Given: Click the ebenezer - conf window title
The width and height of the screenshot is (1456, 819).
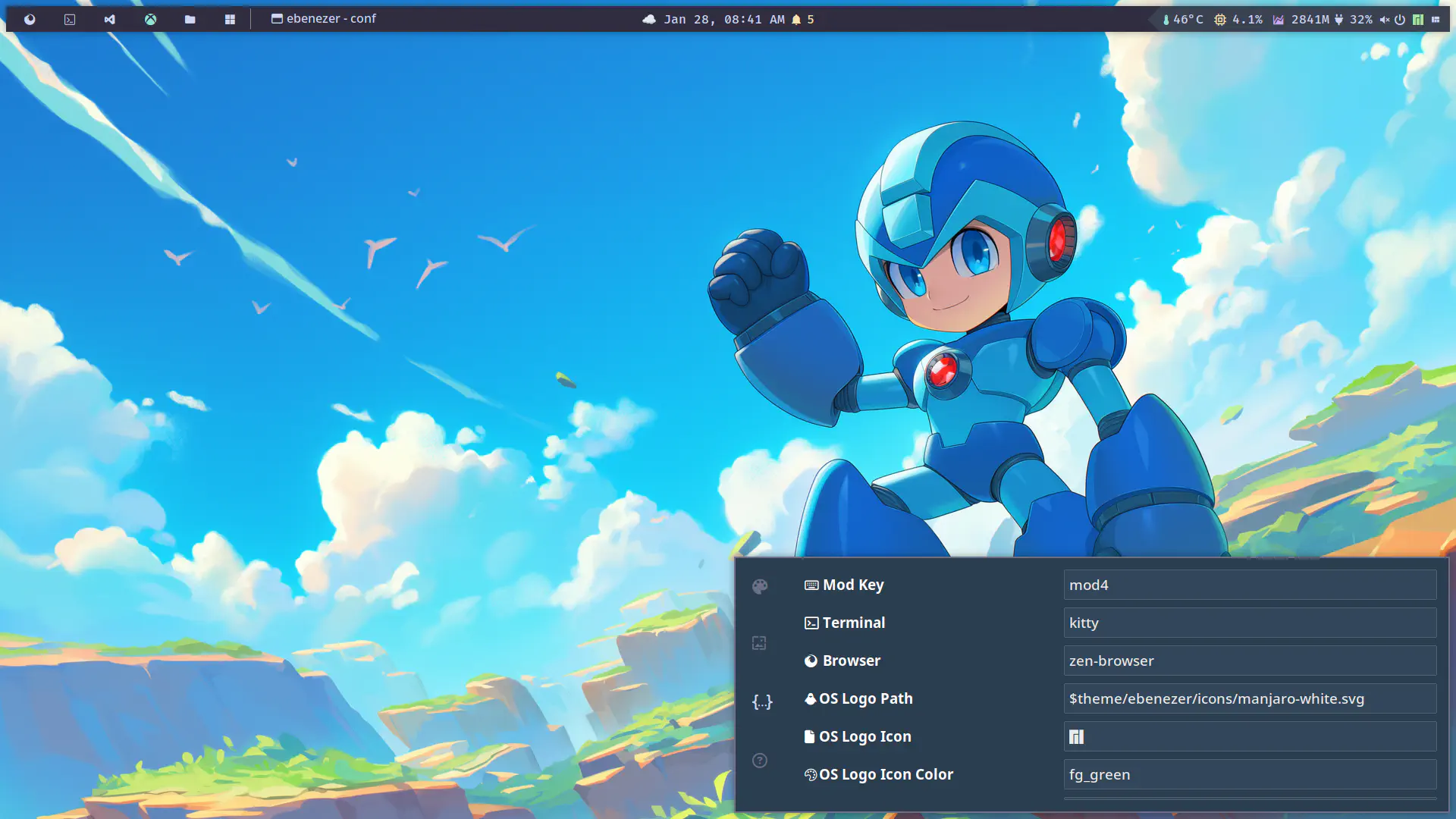Looking at the screenshot, I should click(325, 19).
